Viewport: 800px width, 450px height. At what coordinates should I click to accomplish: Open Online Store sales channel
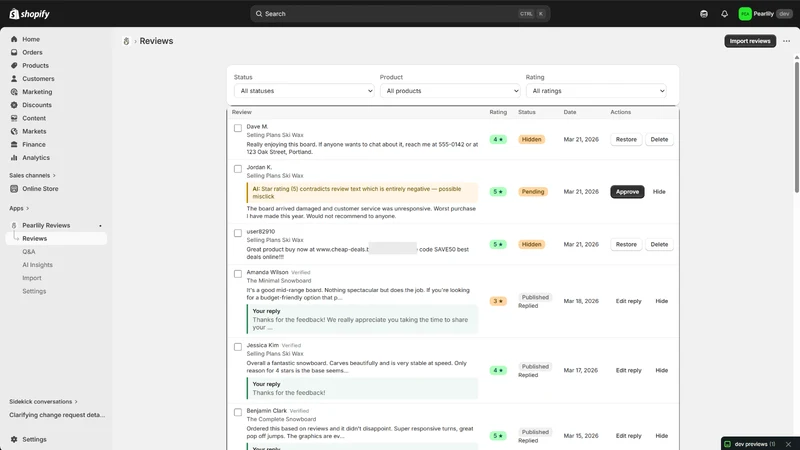pos(40,189)
